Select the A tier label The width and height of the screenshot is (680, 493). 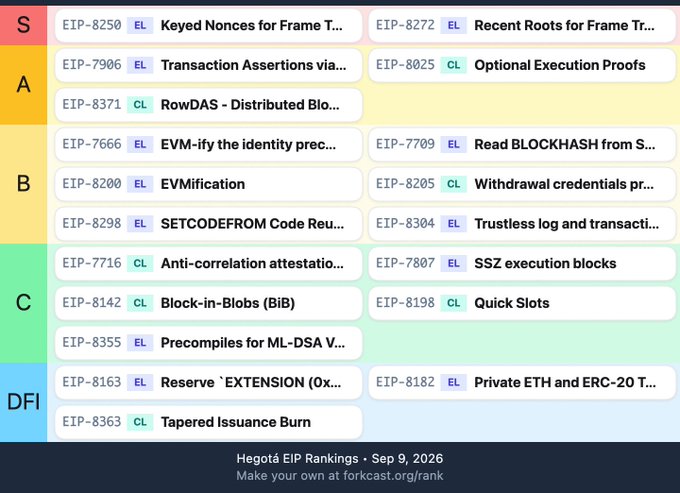click(x=23, y=85)
